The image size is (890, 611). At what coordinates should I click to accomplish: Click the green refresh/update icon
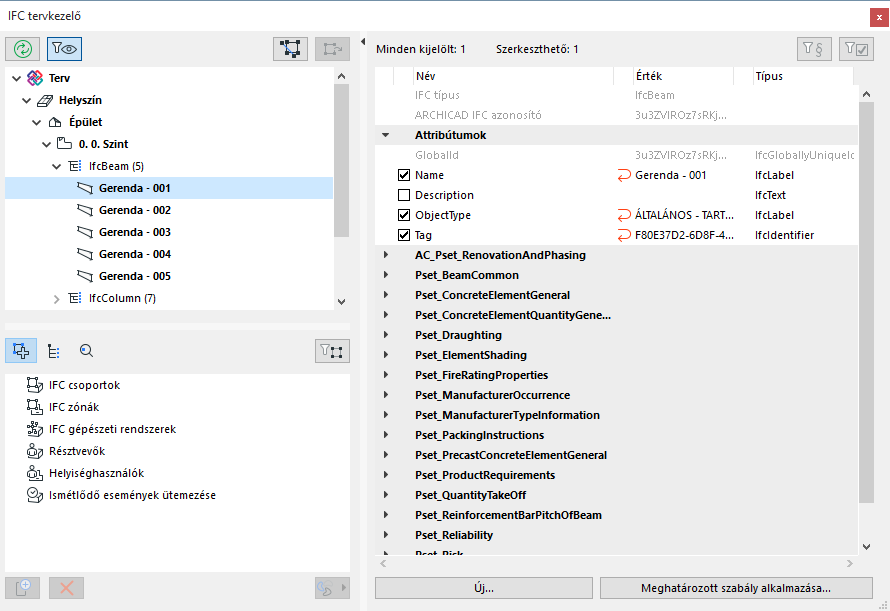click(x=22, y=48)
